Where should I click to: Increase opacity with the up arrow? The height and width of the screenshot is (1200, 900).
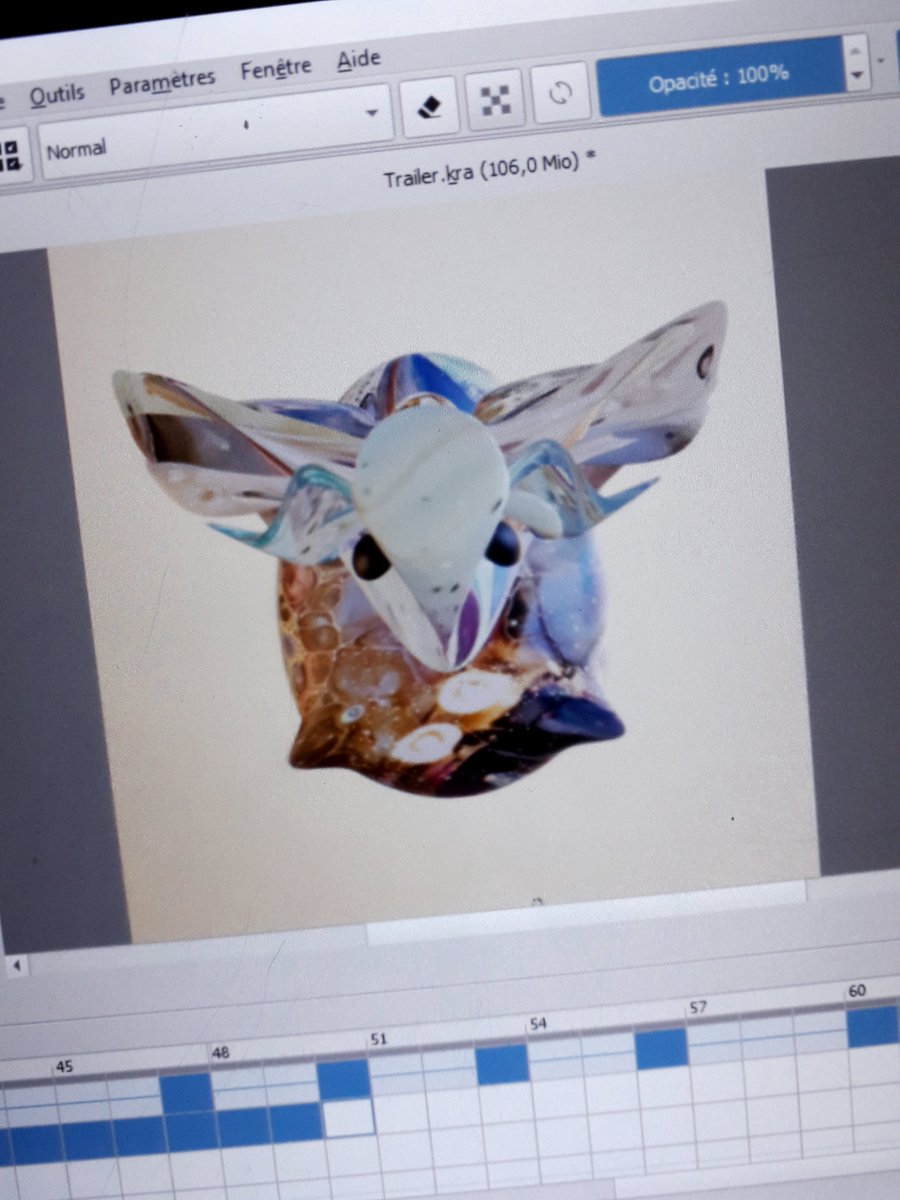tap(857, 50)
